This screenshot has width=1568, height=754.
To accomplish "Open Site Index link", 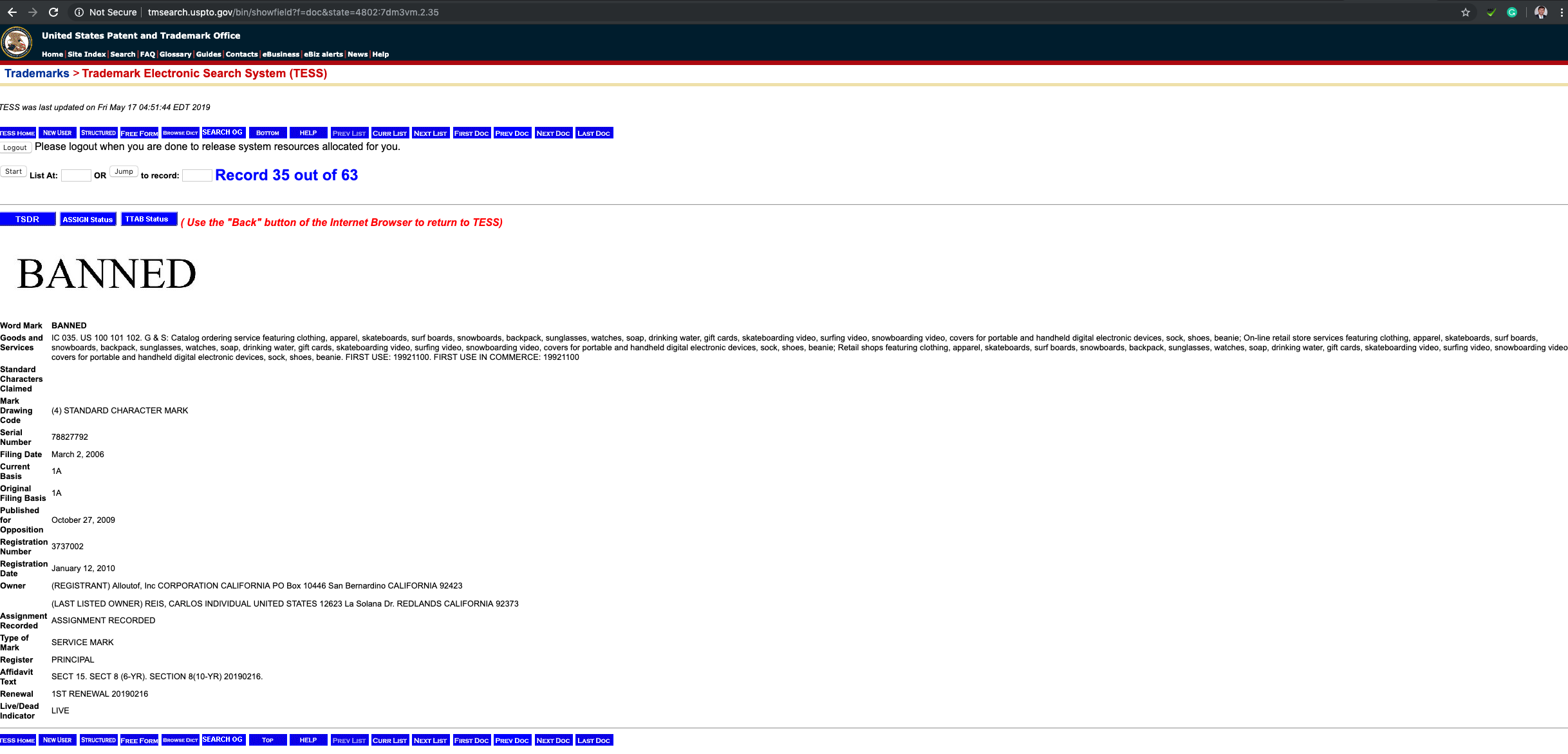I will [x=86, y=55].
